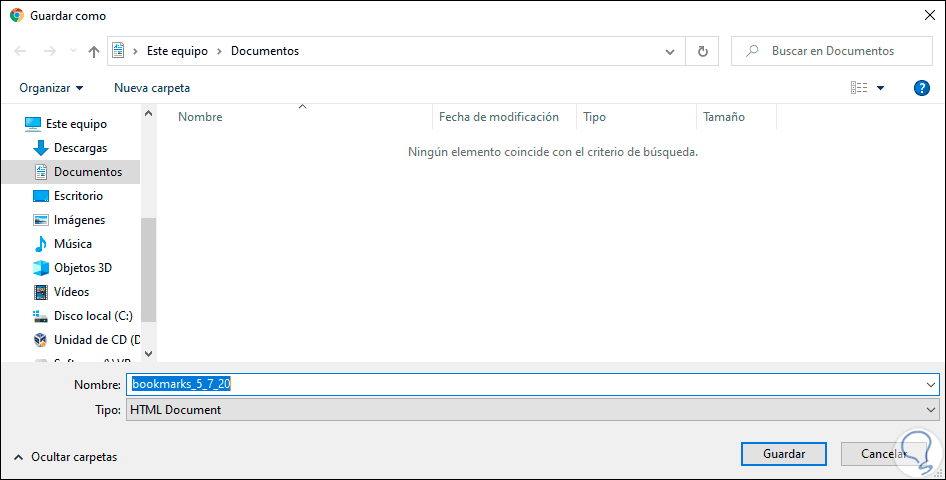Select 'Este equipo' in the navigation tree
The height and width of the screenshot is (480, 946).
tap(77, 124)
